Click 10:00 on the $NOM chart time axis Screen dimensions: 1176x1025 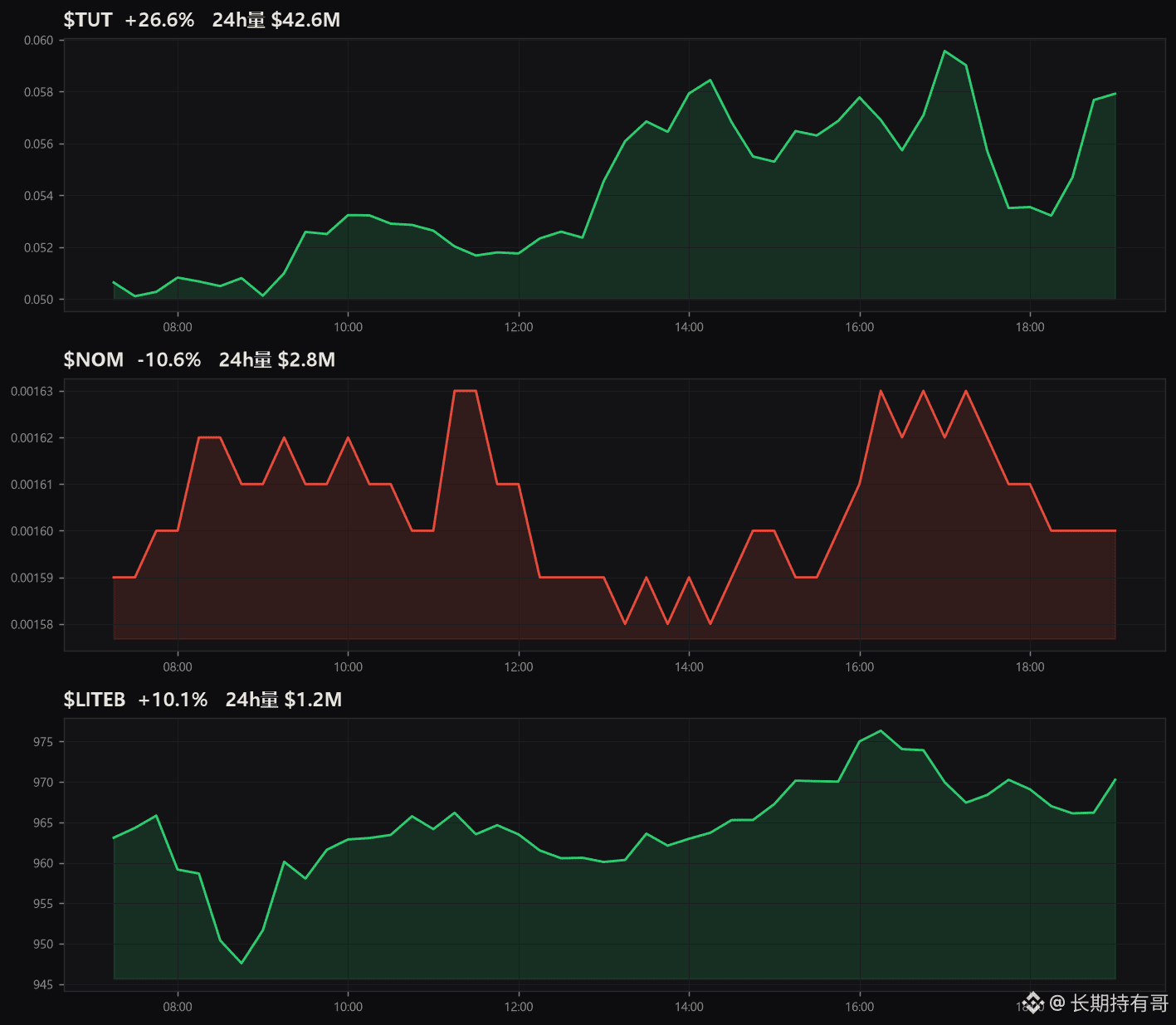coord(348,667)
